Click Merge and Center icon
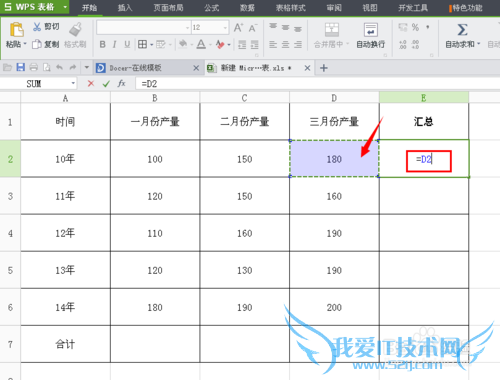Image resolution: width=500 pixels, height=380 pixels. click(332, 29)
